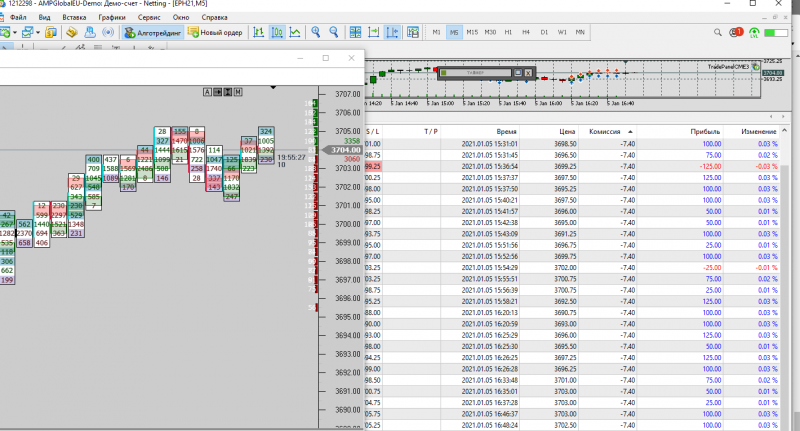The height and width of the screenshot is (431, 800).
Task: Click the green connection status bar
Action: pyautogui.click(x=776, y=33)
